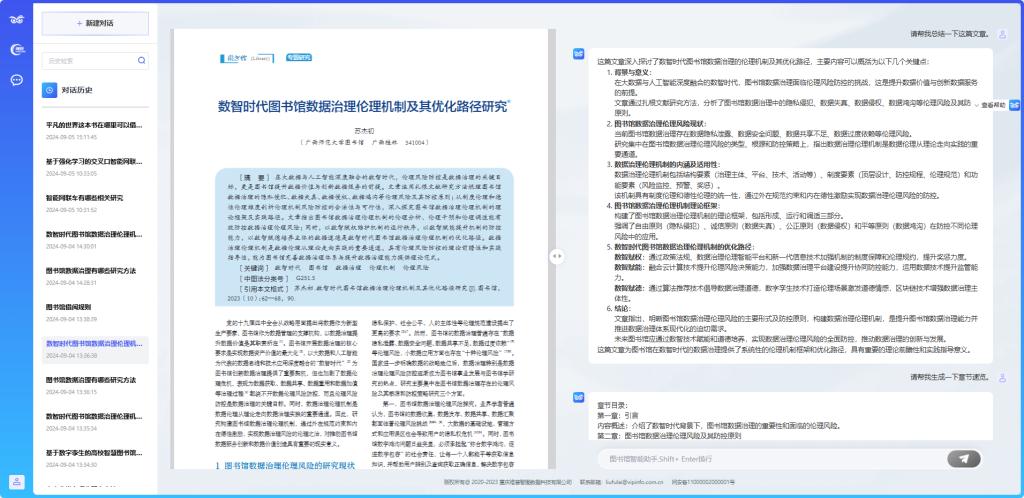Click section heading 1 图书馆数据治理伦理风险的研究现状
Image resolution: width=1024 pixels, height=498 pixels.
(285, 465)
